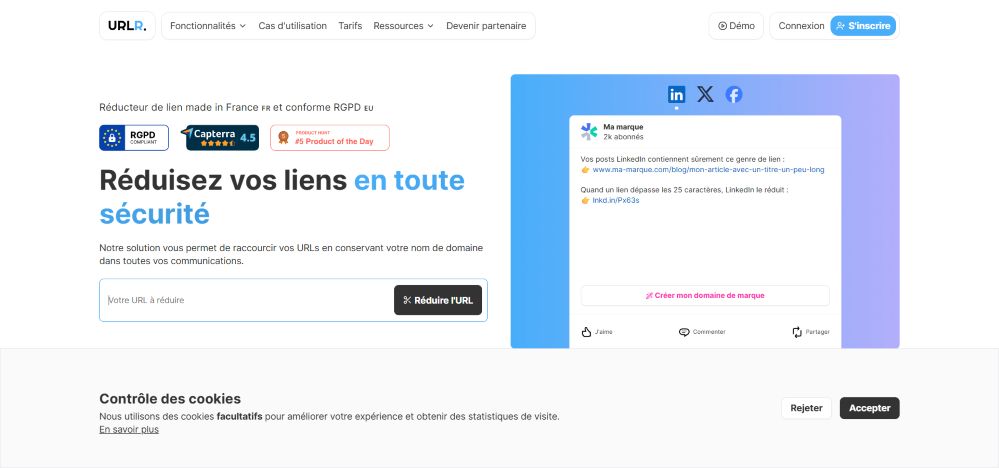Image resolution: width=999 pixels, height=468 pixels.
Task: Open Devenir partenaire menu item
Action: pos(486,26)
